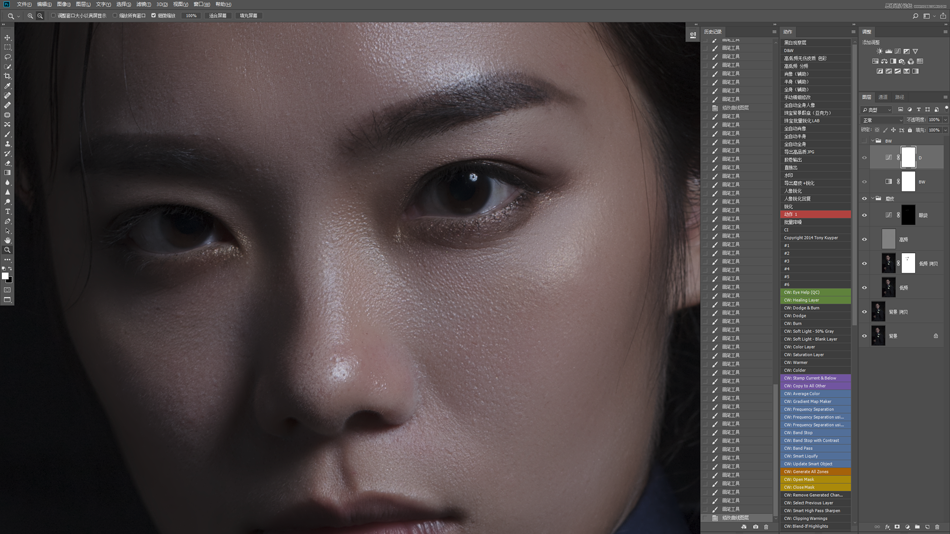Select the Hand tool
The height and width of the screenshot is (534, 950).
(7, 241)
